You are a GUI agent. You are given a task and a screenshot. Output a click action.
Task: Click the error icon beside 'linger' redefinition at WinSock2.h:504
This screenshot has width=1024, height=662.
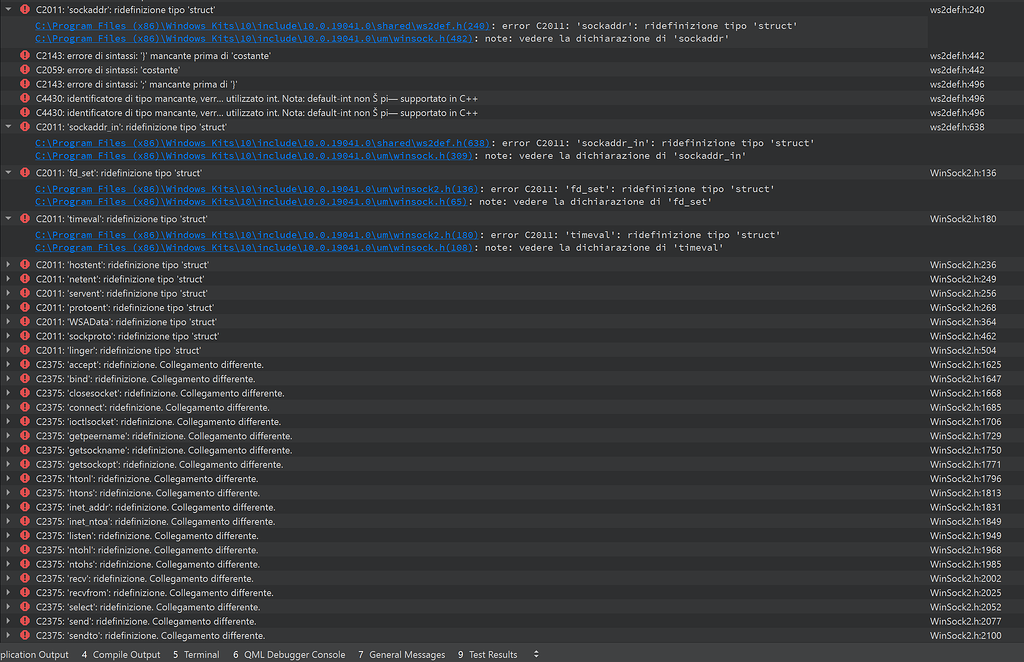tap(24, 350)
